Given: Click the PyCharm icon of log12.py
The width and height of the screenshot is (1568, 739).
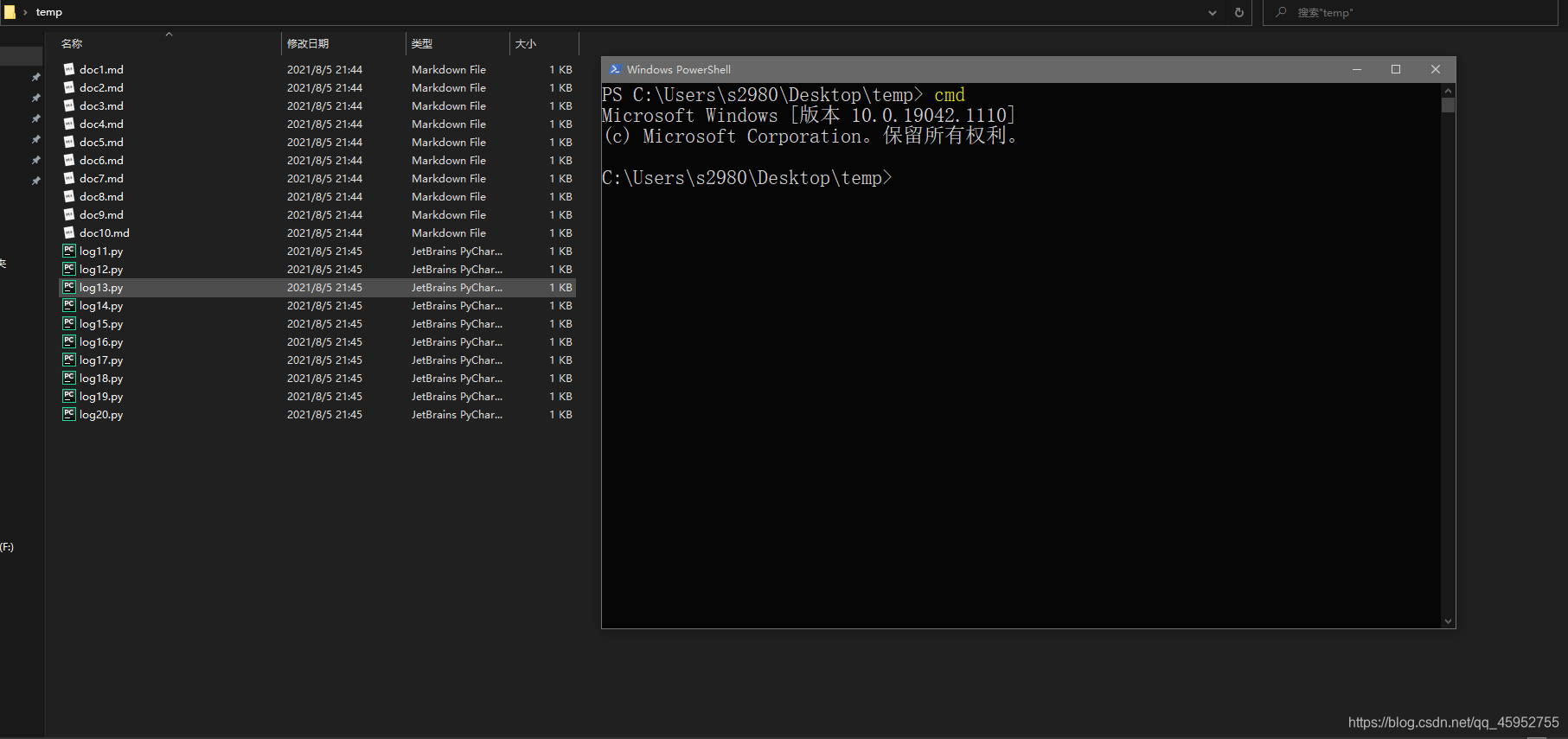Looking at the screenshot, I should click(x=69, y=269).
